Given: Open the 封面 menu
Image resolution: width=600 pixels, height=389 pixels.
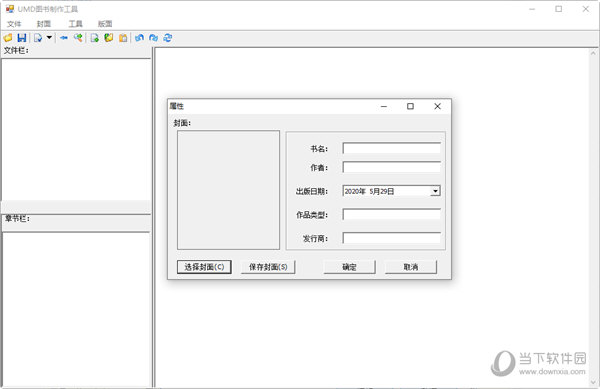Looking at the screenshot, I should pos(44,24).
